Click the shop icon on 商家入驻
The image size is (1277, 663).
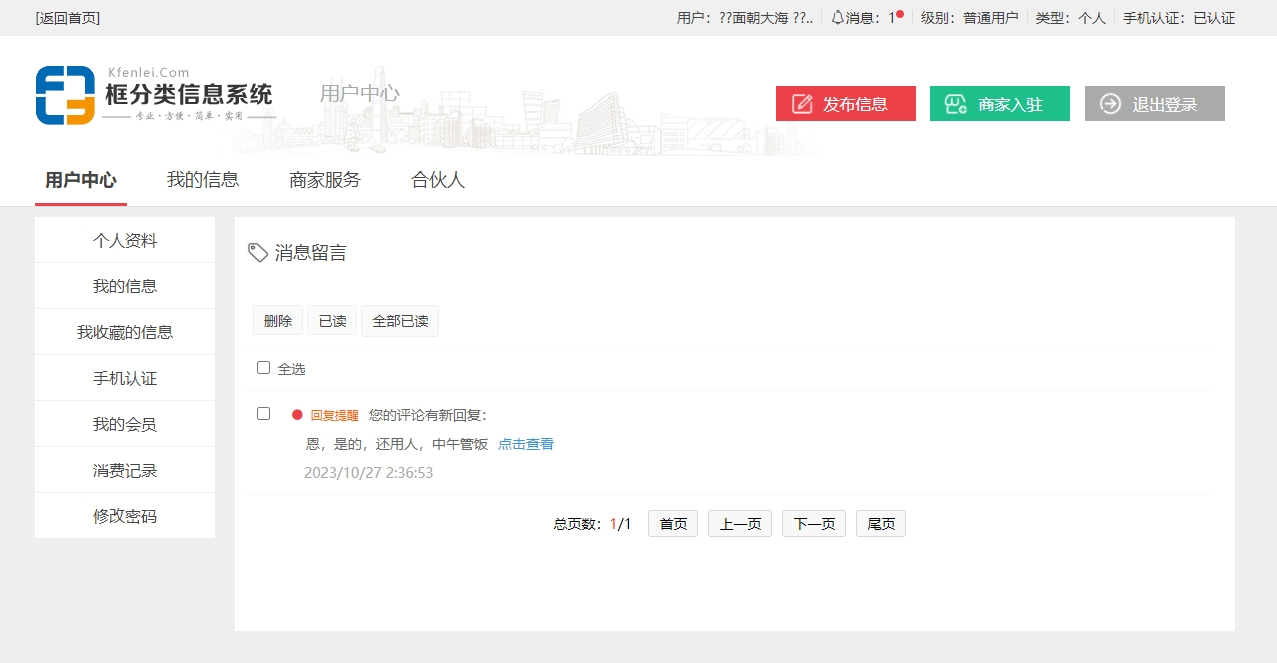955,104
